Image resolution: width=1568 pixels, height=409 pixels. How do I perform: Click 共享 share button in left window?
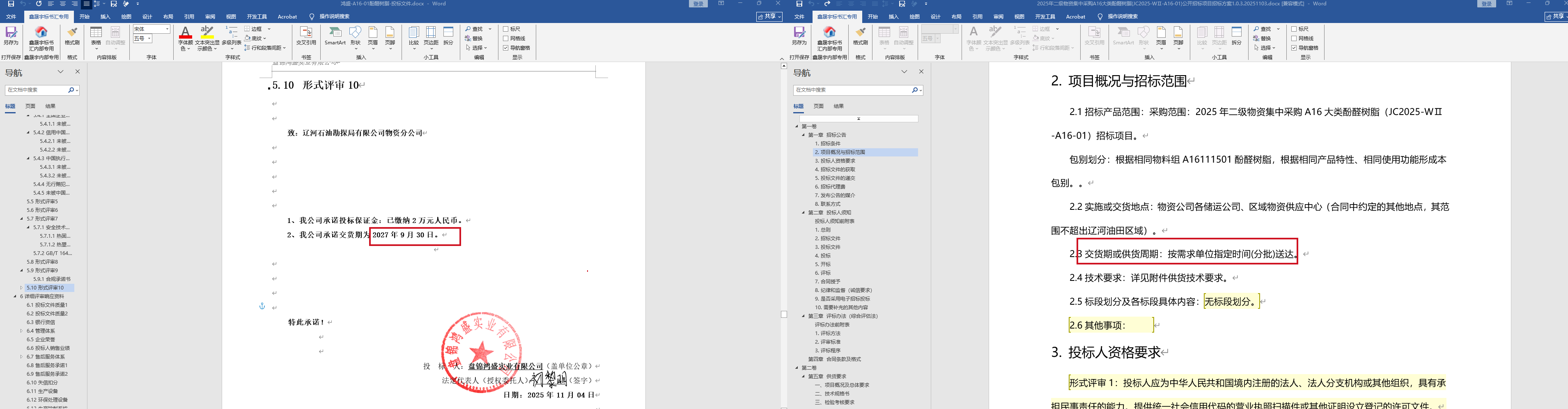[769, 16]
